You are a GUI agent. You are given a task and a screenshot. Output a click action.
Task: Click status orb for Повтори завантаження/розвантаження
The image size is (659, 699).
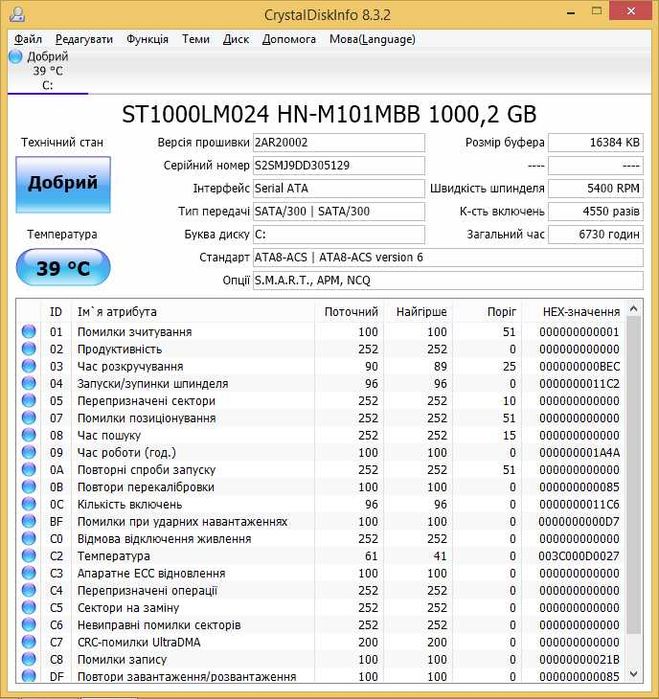click(29, 676)
